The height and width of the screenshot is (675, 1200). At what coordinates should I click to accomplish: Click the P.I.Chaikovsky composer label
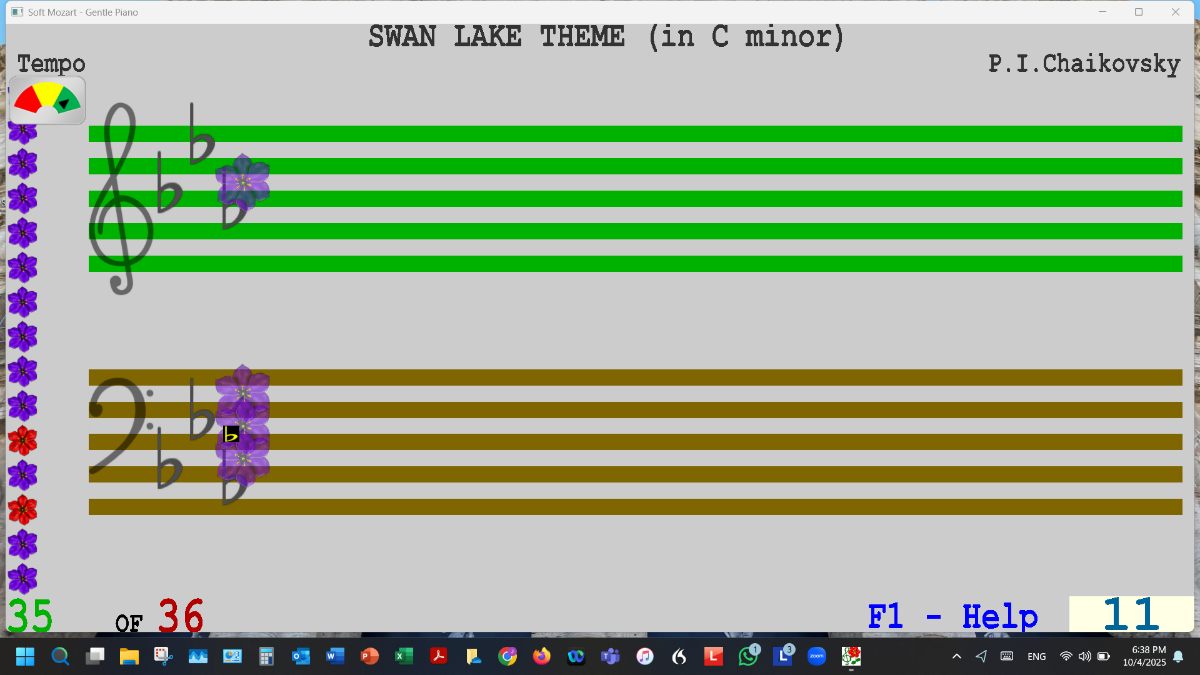(x=1084, y=64)
